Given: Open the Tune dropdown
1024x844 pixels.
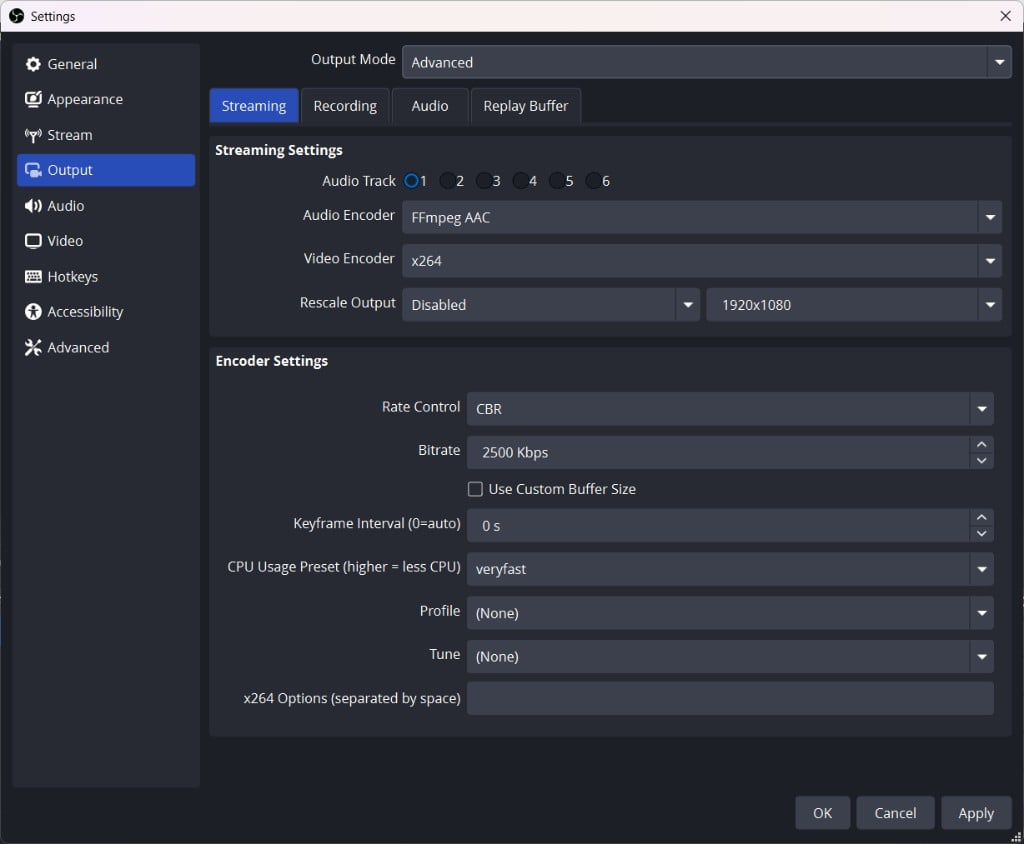Looking at the screenshot, I should [730, 657].
